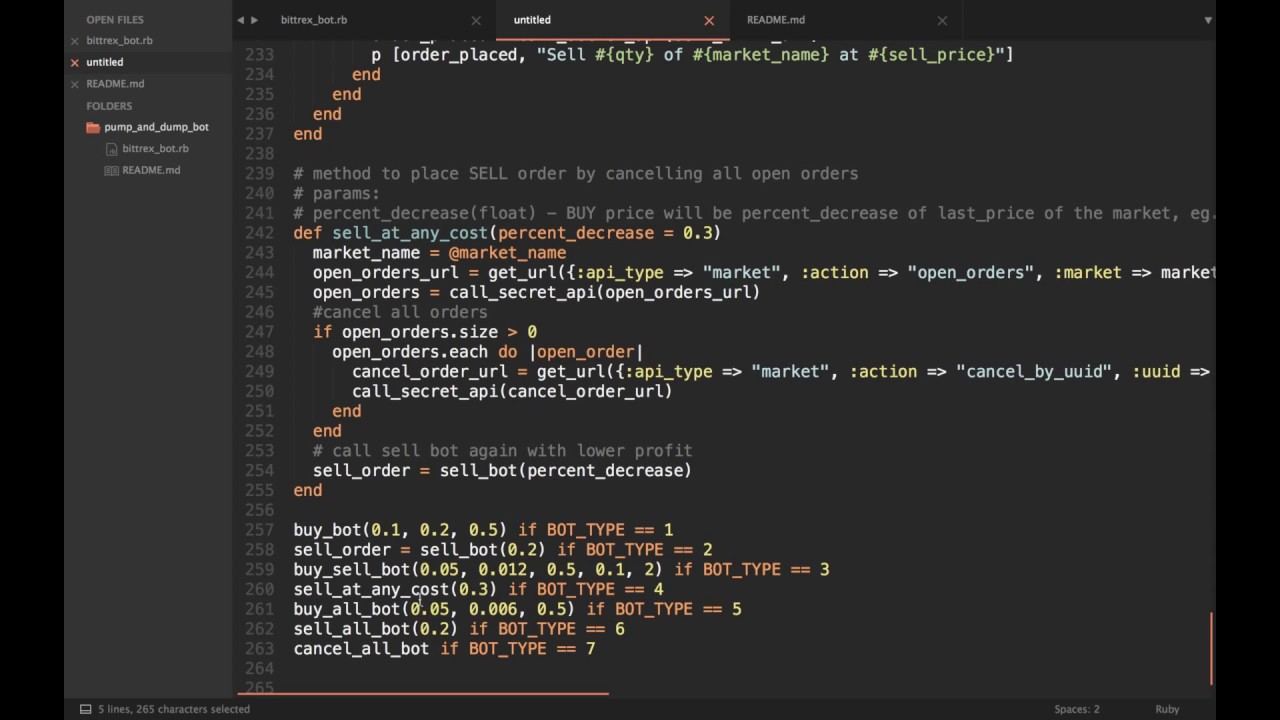The width and height of the screenshot is (1280, 720).
Task: Click @market_name on line 243
Action: (507, 253)
